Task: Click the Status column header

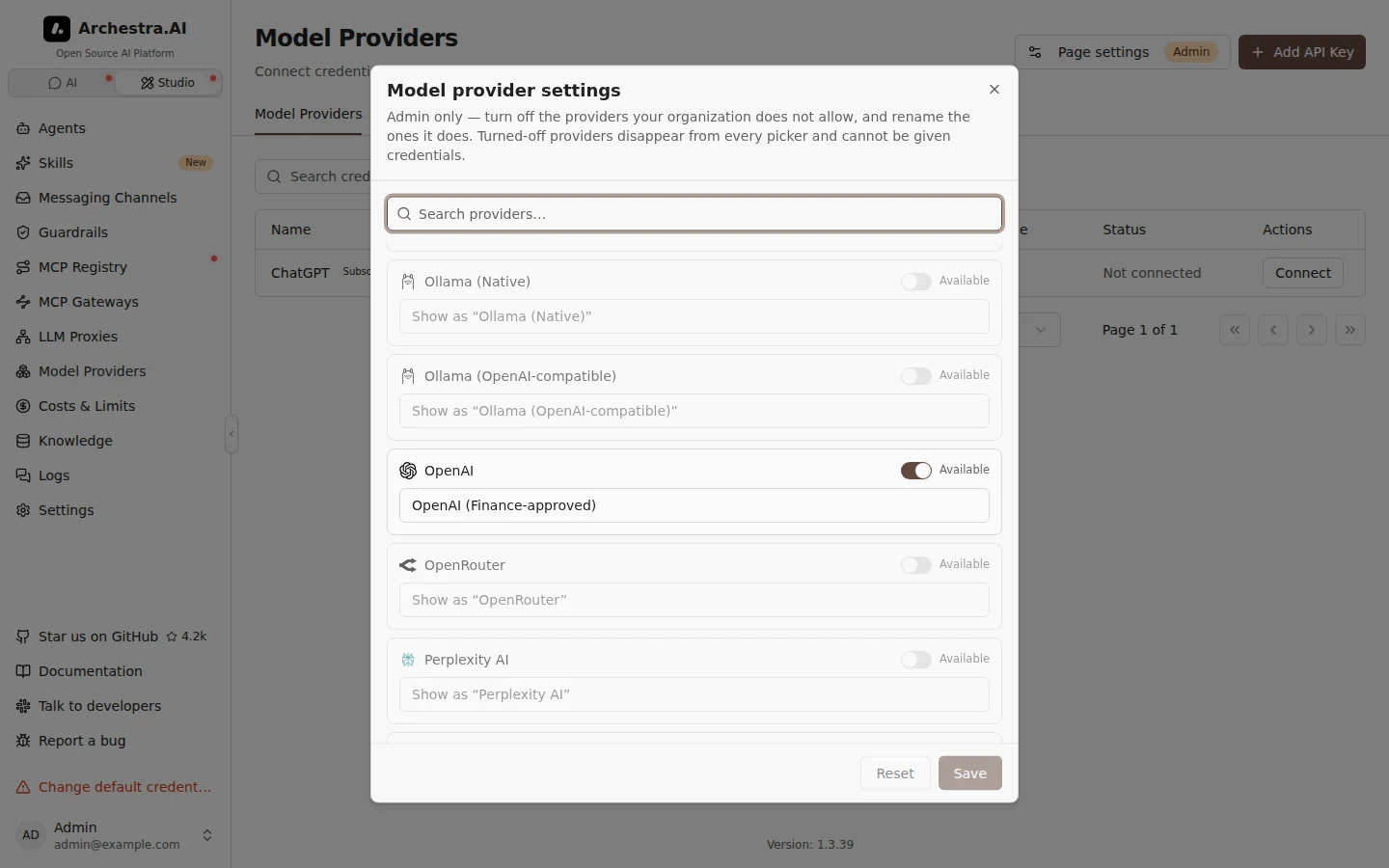Action: click(x=1125, y=230)
